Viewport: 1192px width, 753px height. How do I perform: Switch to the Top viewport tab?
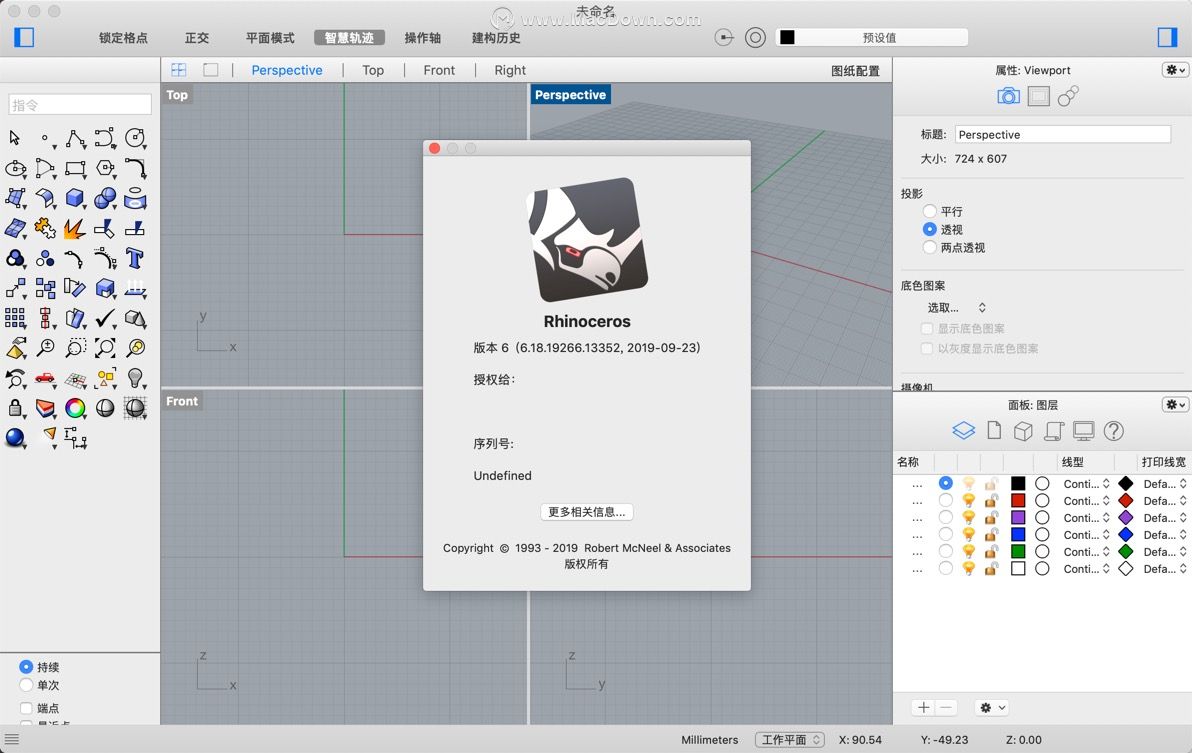coord(372,70)
